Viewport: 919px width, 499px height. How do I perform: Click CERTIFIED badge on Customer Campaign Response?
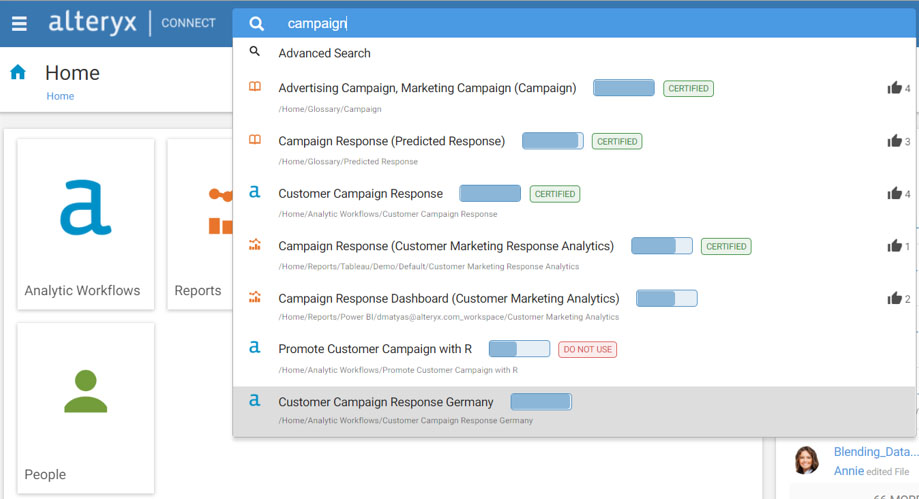pyautogui.click(x=555, y=194)
